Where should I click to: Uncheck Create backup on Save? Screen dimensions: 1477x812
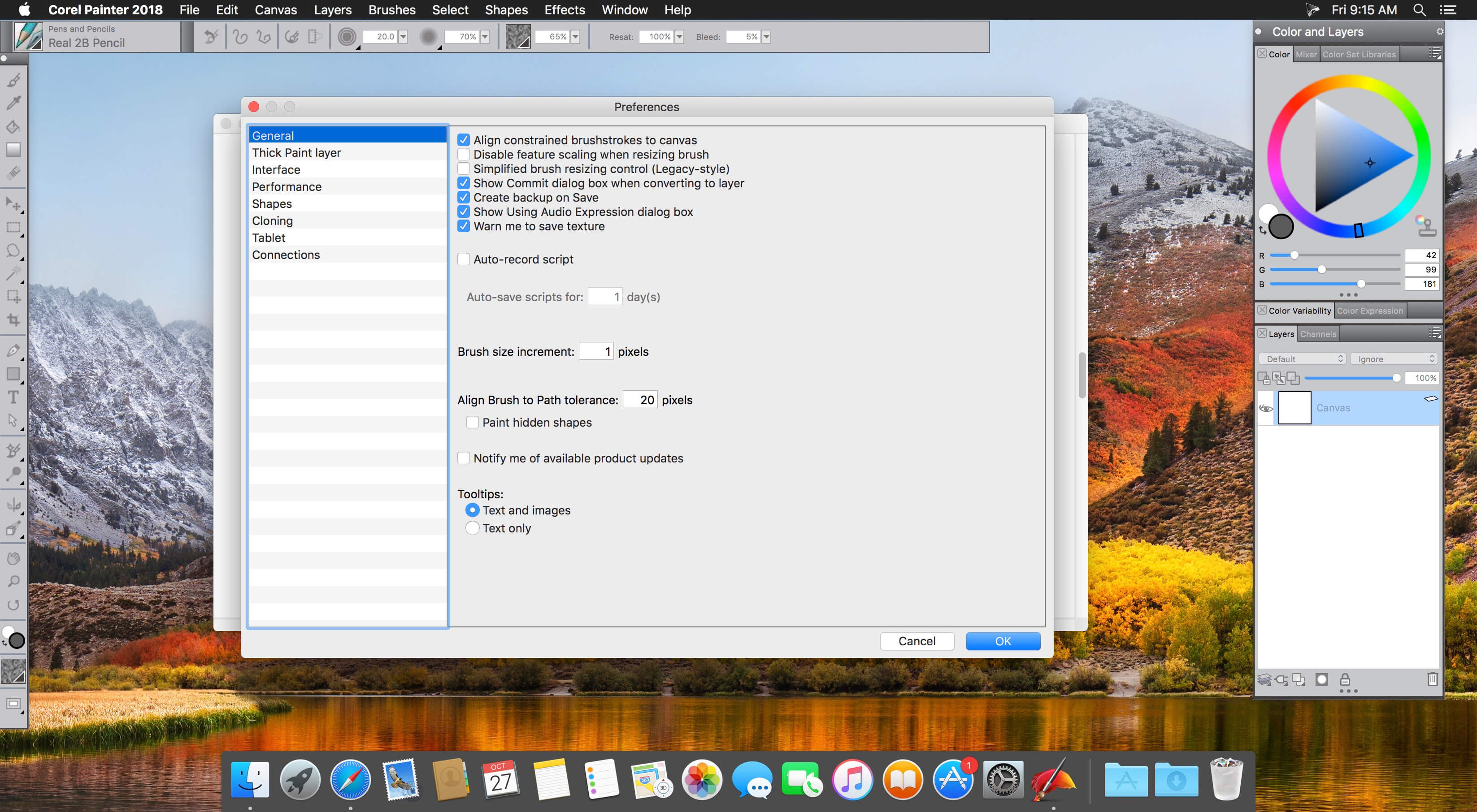point(464,198)
